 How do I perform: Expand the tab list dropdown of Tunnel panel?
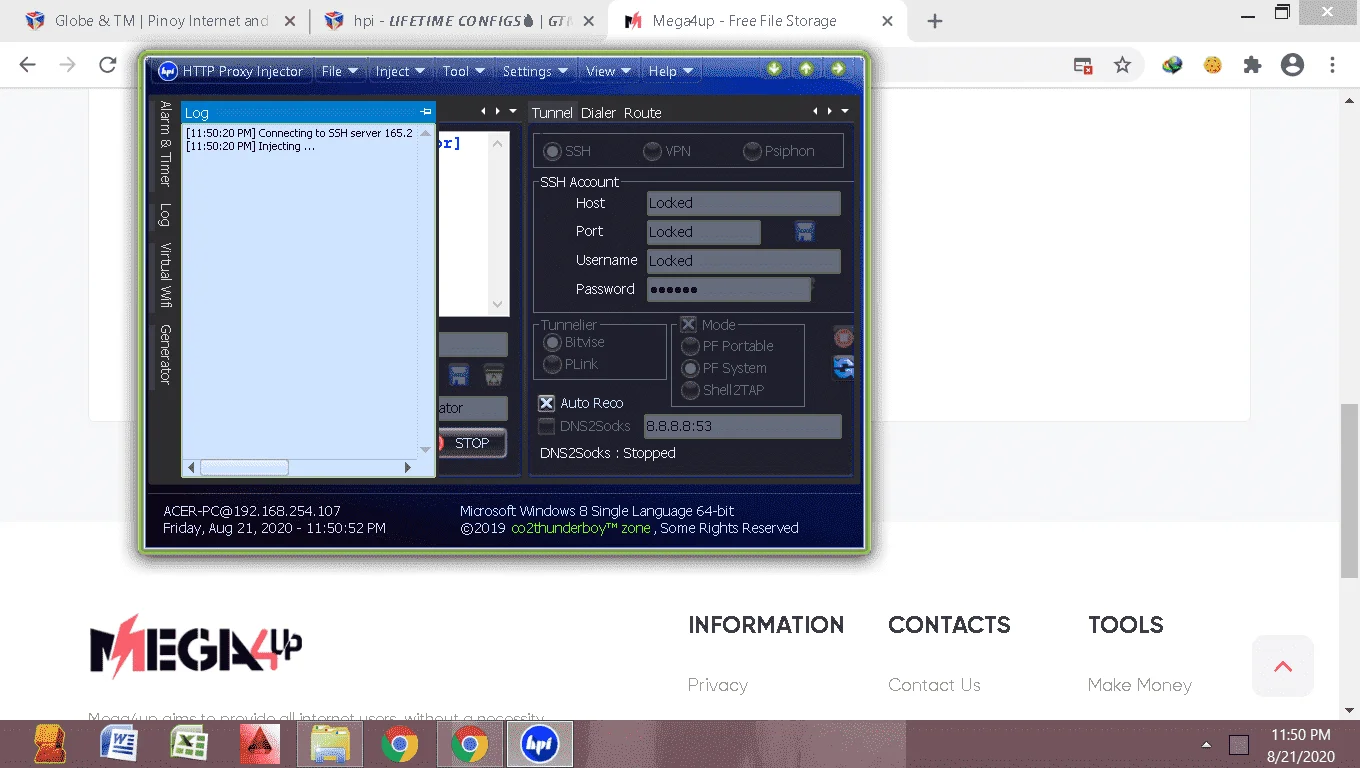tap(845, 111)
